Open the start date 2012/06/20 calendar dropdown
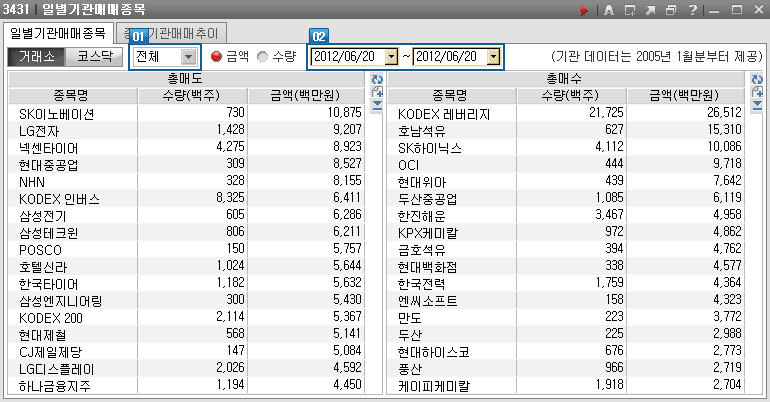Viewport: 770px width, 402px height. point(391,57)
